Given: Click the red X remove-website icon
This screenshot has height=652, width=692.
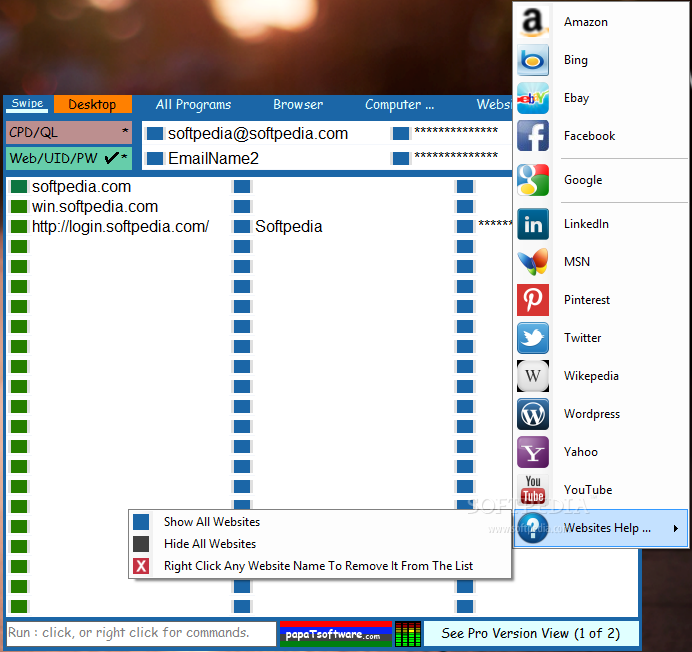Looking at the screenshot, I should click(x=141, y=565).
